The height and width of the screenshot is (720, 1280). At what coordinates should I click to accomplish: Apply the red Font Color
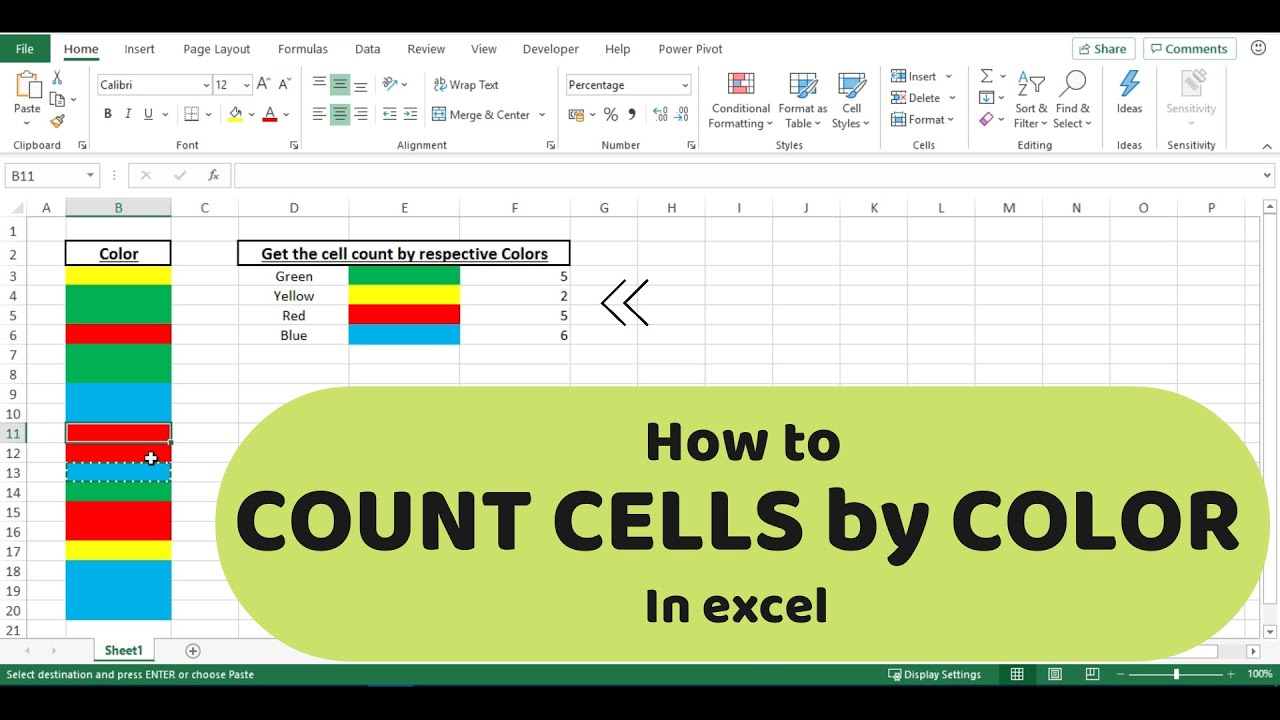269,114
